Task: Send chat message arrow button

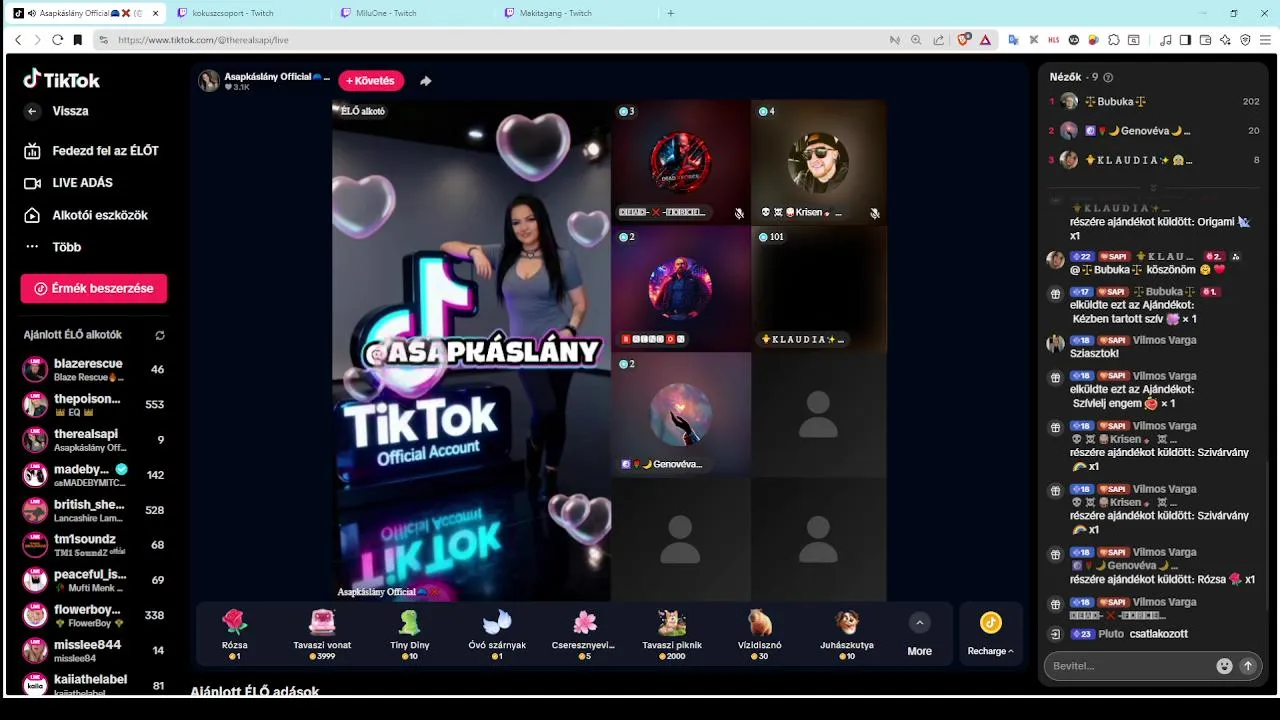Action: [1247, 666]
